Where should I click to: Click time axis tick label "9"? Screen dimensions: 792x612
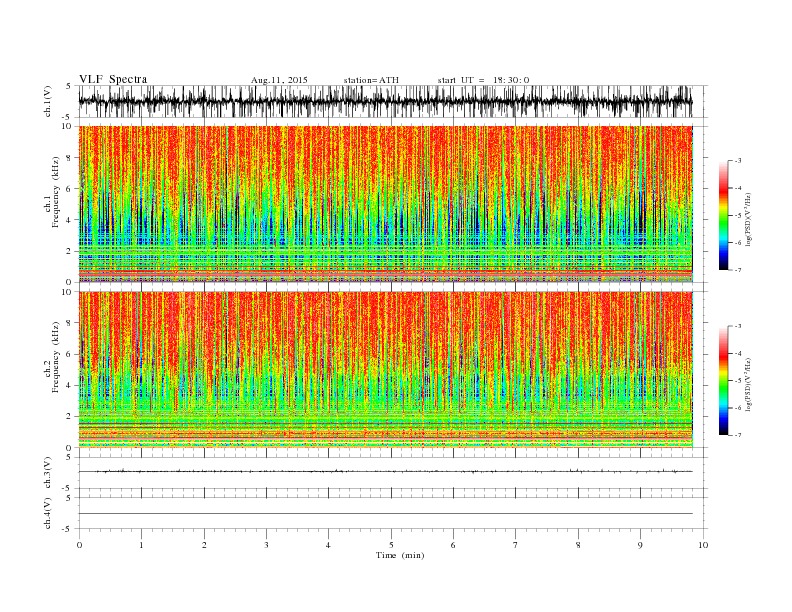[x=640, y=545]
